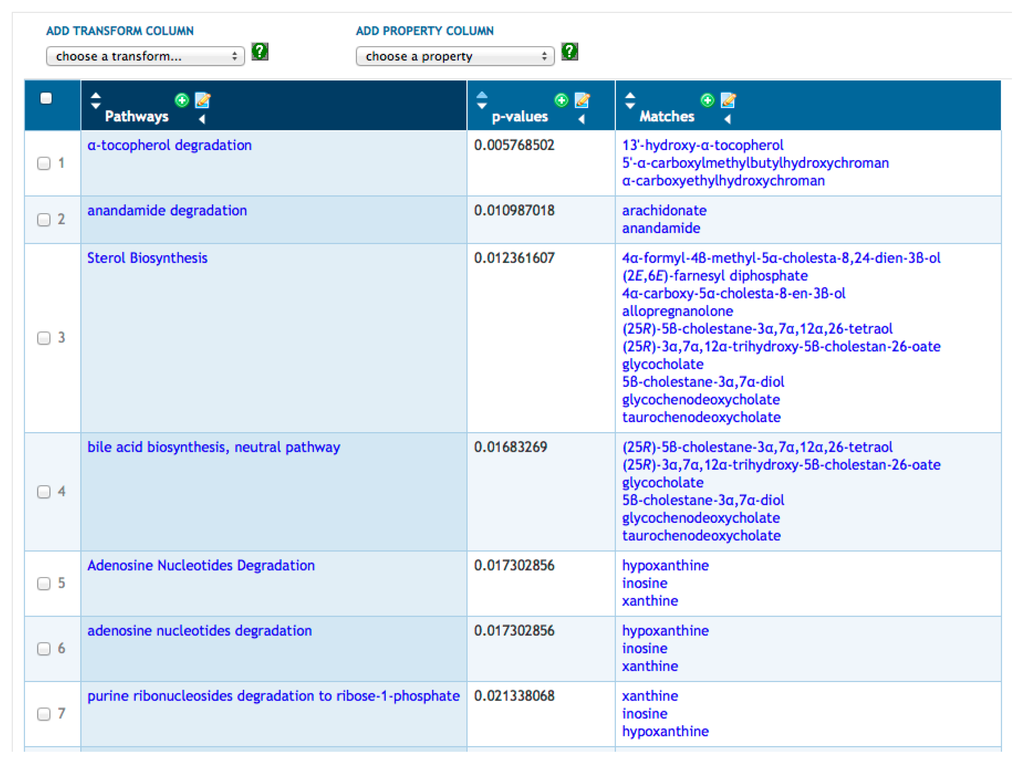Open the anandamide degradation pathway link

[166, 211]
